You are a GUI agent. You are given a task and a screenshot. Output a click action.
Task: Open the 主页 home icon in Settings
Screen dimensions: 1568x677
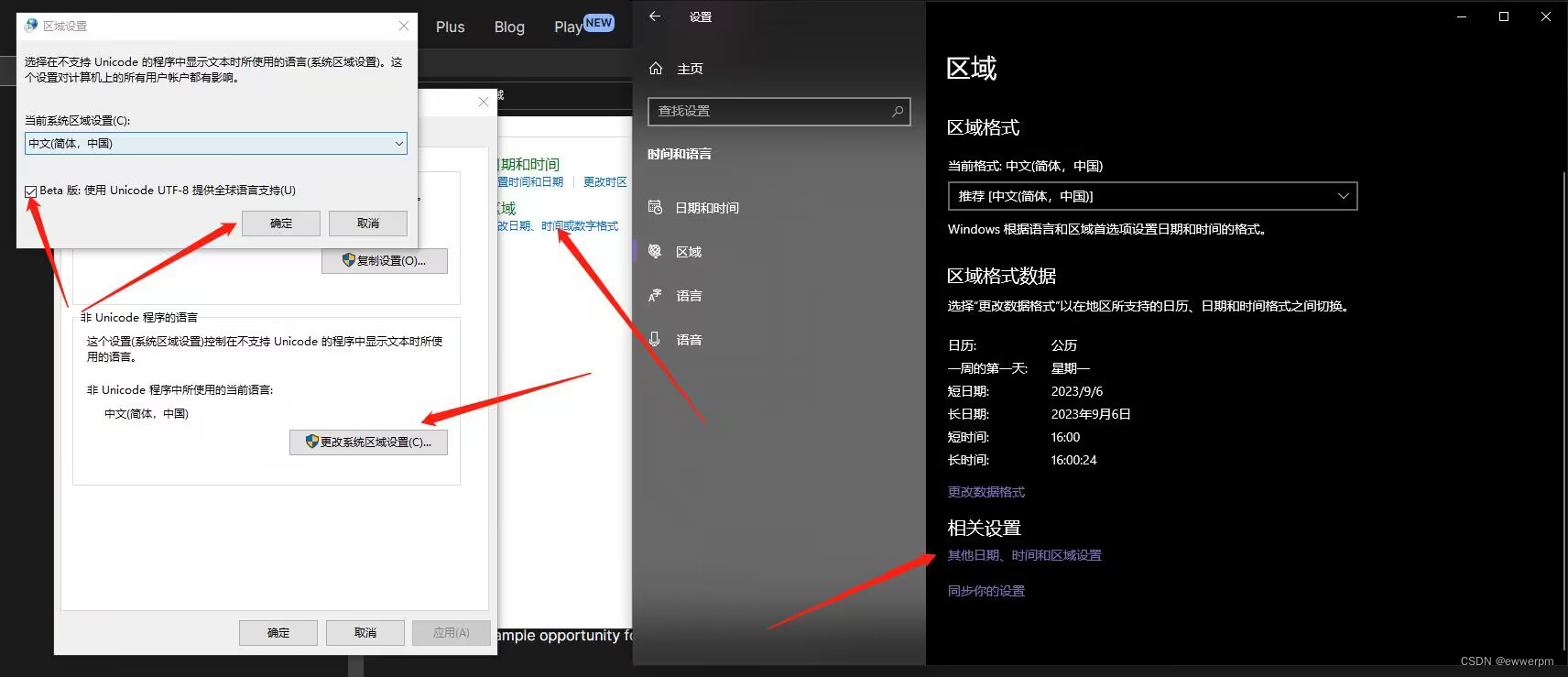coord(656,69)
